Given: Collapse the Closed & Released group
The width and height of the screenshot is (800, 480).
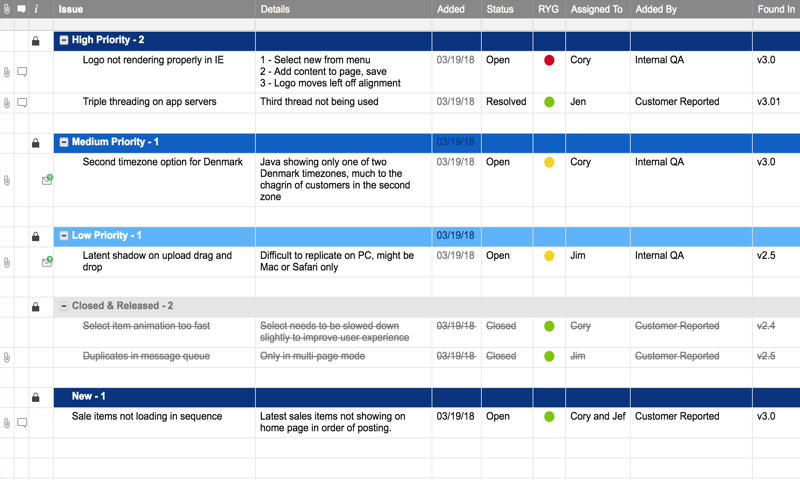Looking at the screenshot, I should click(64, 307).
